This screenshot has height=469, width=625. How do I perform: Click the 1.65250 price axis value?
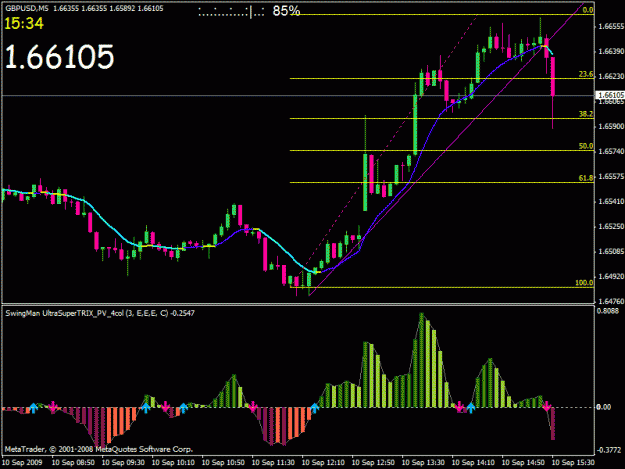(611, 226)
